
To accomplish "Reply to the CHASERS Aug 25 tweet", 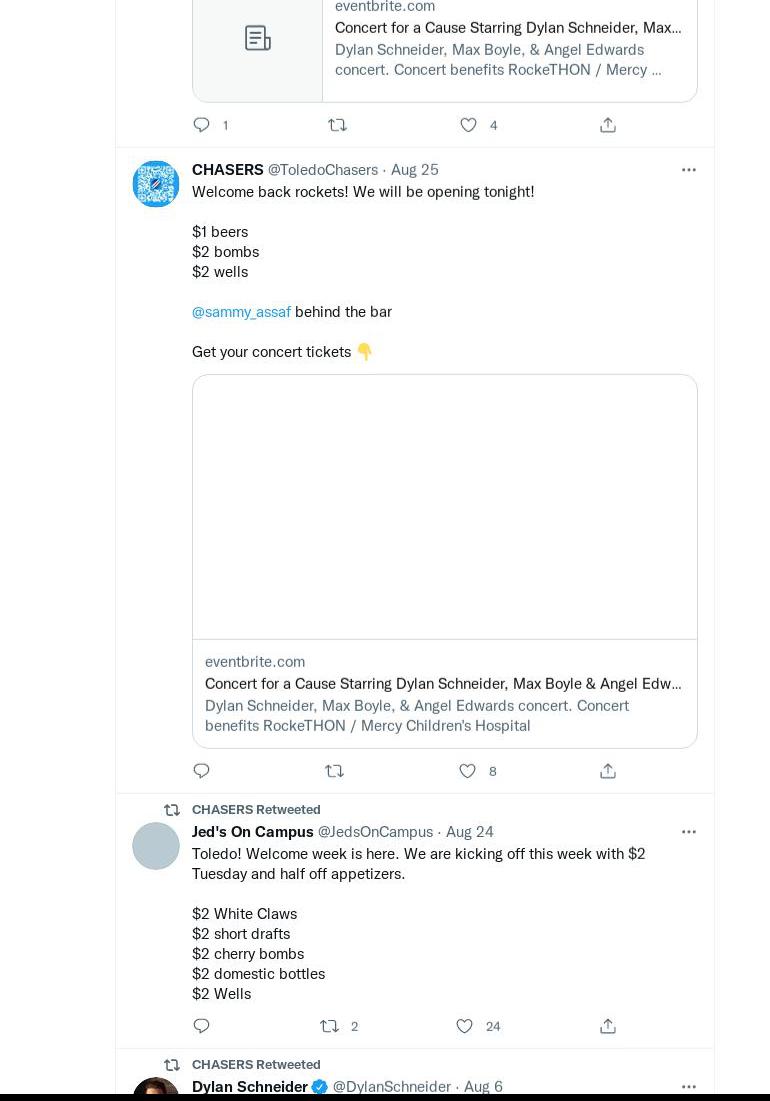I will pyautogui.click(x=202, y=771).
